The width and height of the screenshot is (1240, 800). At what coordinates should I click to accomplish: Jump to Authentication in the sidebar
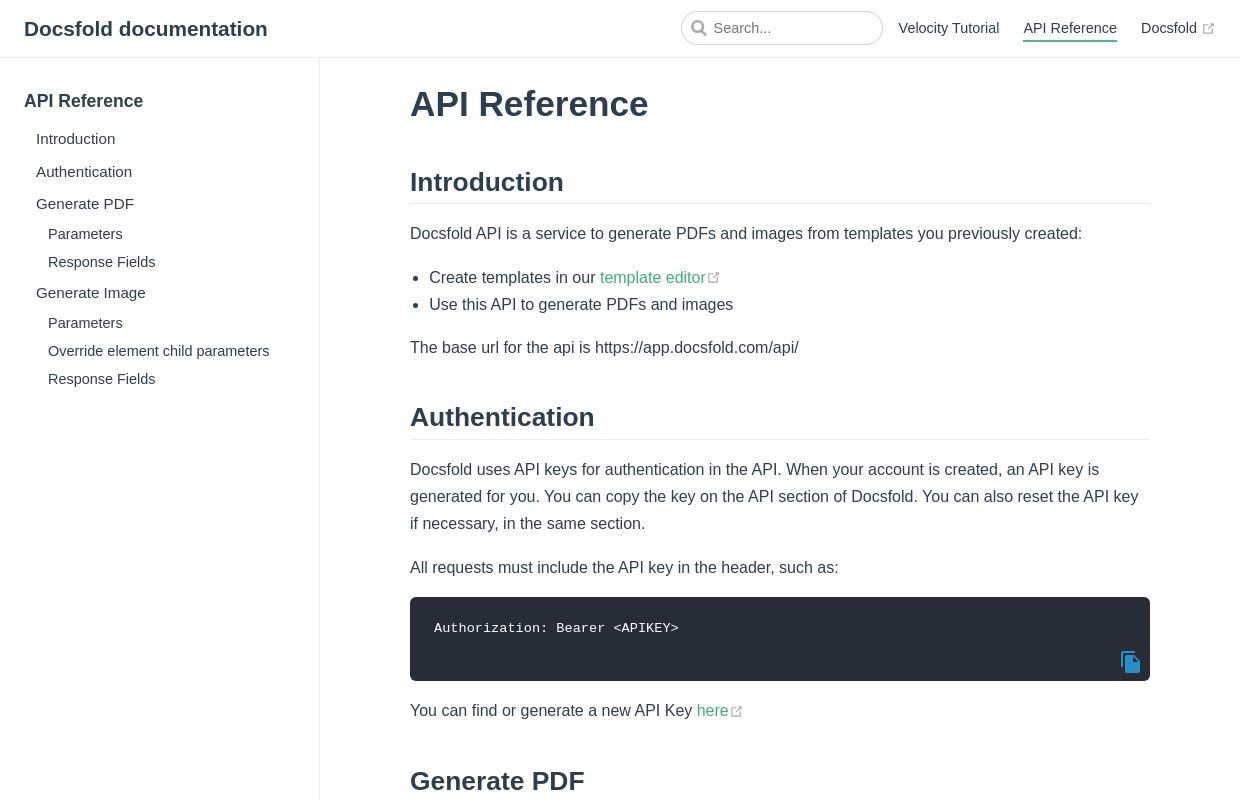[84, 172]
